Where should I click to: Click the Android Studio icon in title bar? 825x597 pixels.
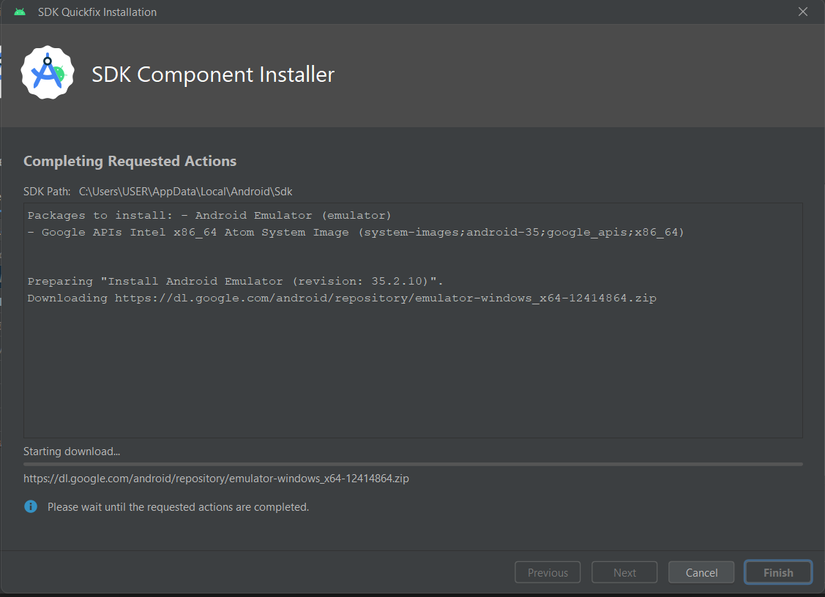point(20,12)
